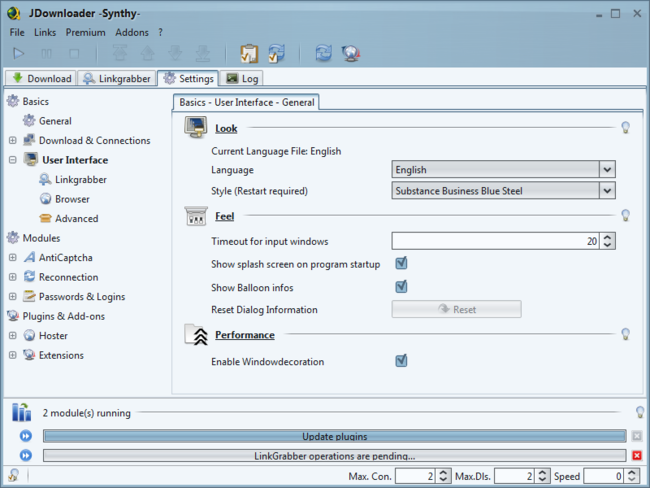Click the Timeout for input windows field

pyautogui.click(x=495, y=241)
